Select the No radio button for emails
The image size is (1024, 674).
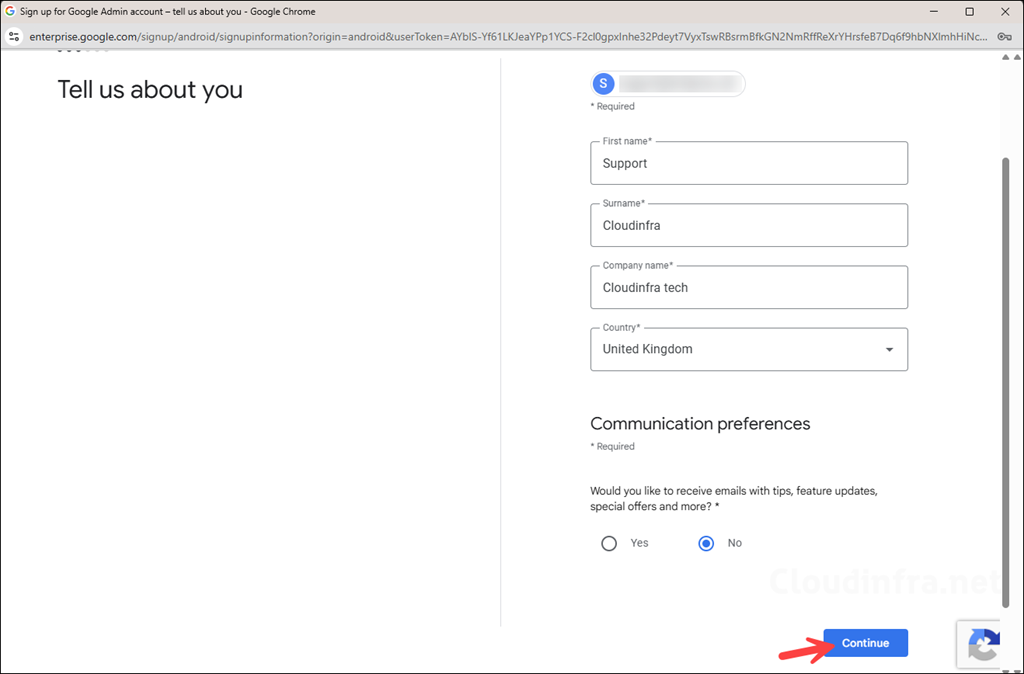pos(706,543)
